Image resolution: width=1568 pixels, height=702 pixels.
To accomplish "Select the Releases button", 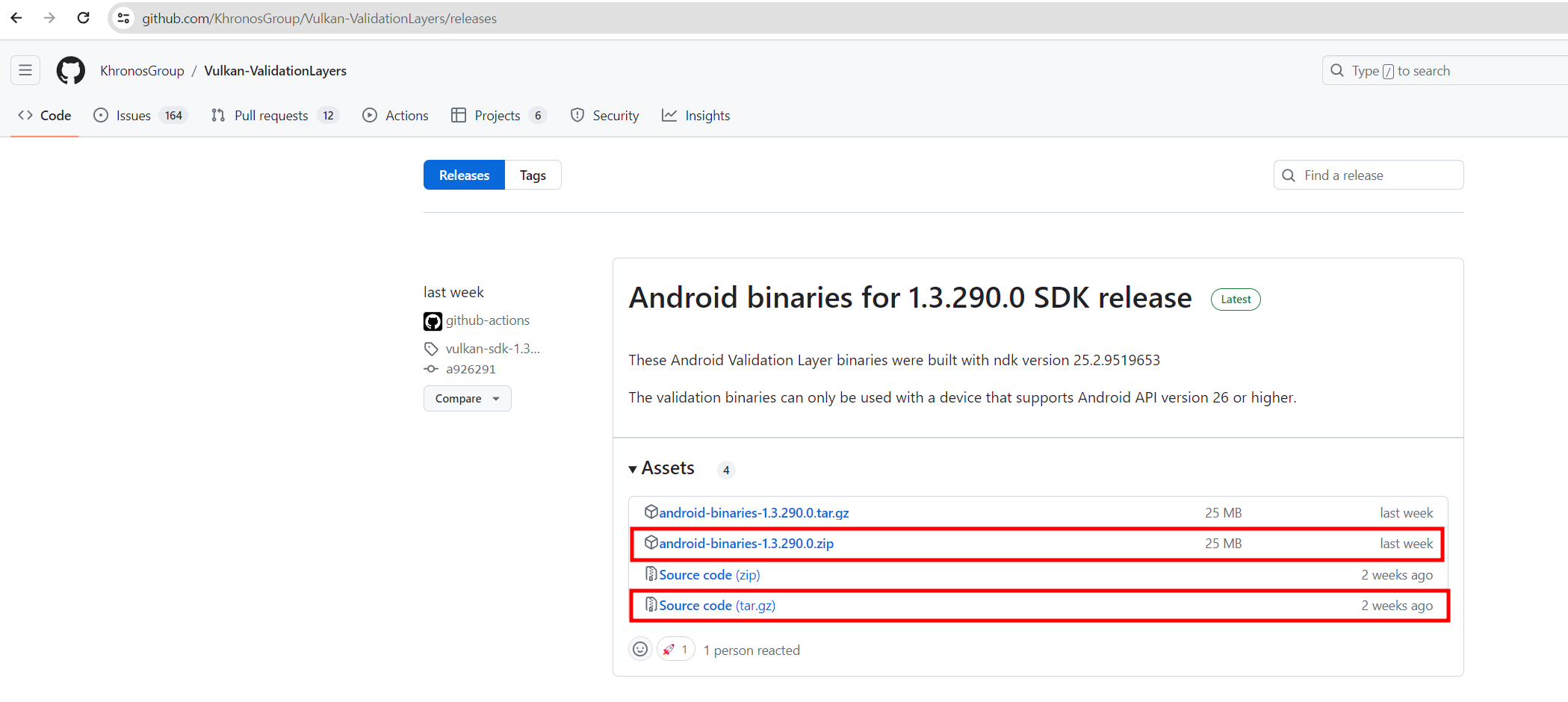I will pos(464,175).
